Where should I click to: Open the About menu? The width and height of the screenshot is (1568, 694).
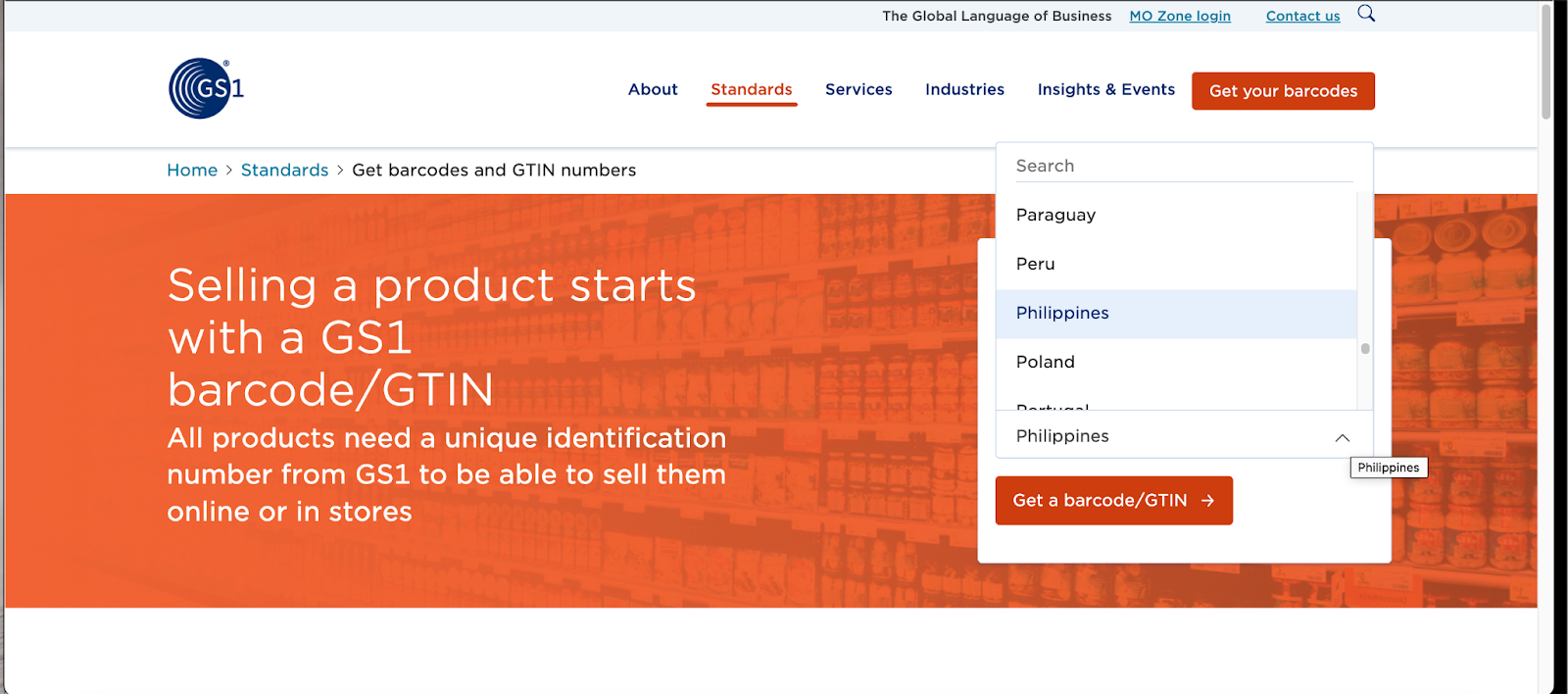coord(653,89)
